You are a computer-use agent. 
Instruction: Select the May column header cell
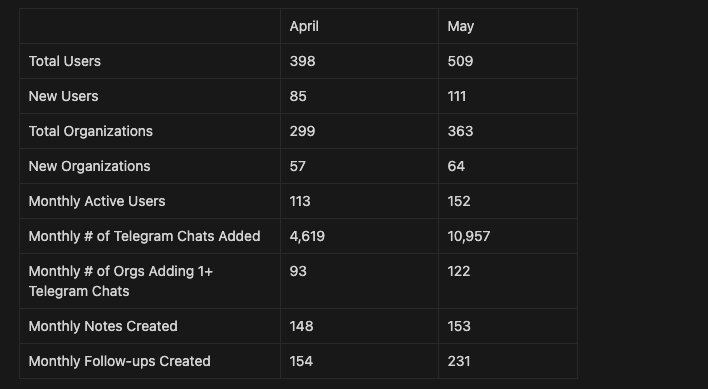tap(508, 26)
